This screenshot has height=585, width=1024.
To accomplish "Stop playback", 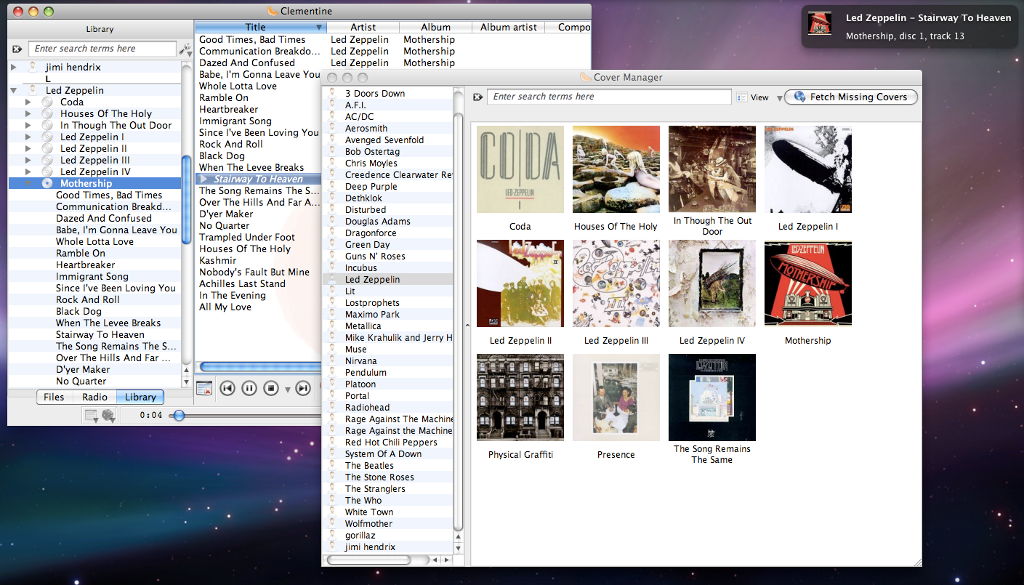I will tap(271, 388).
